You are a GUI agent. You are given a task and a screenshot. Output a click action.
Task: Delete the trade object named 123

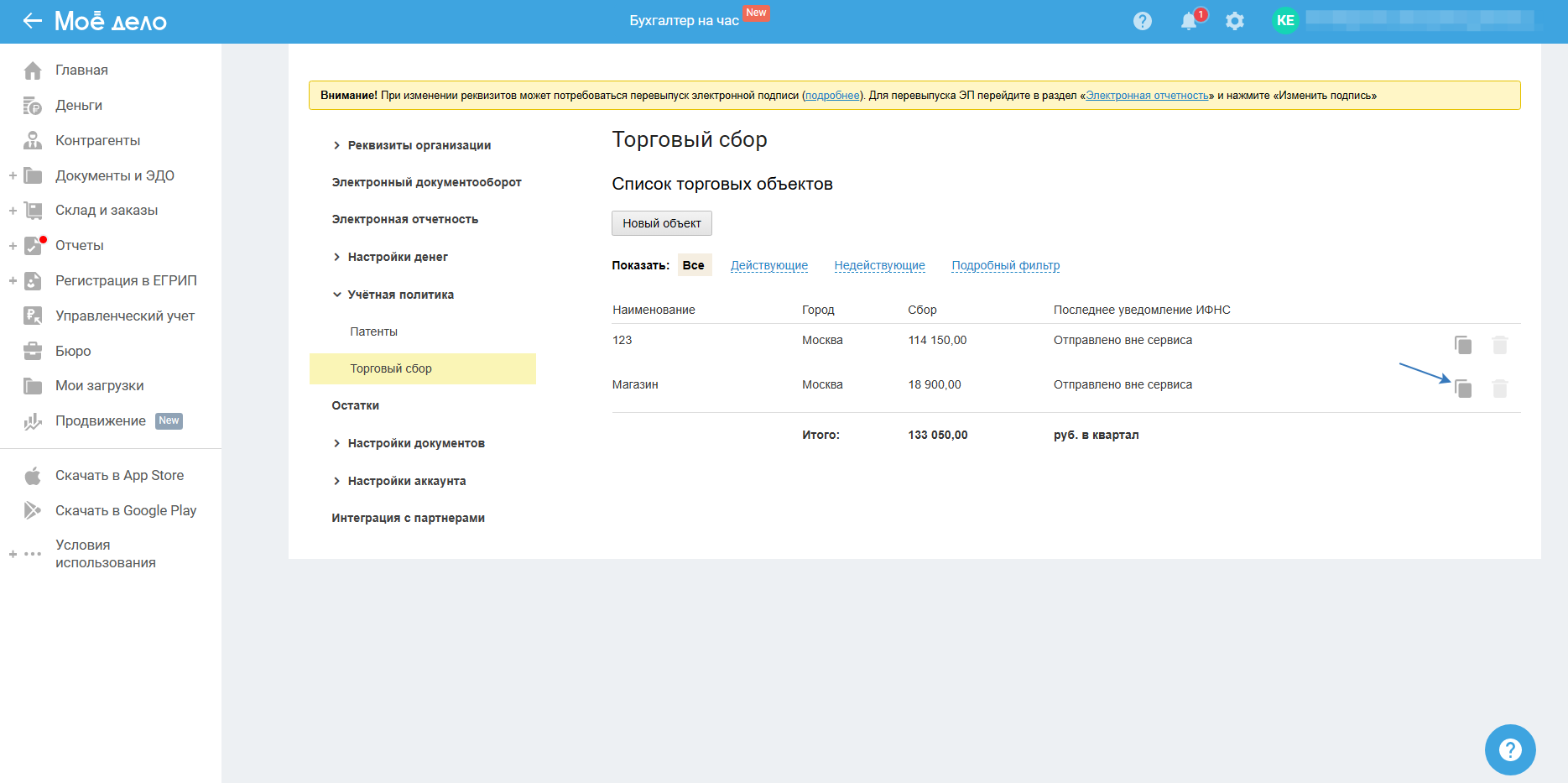[x=1500, y=345]
